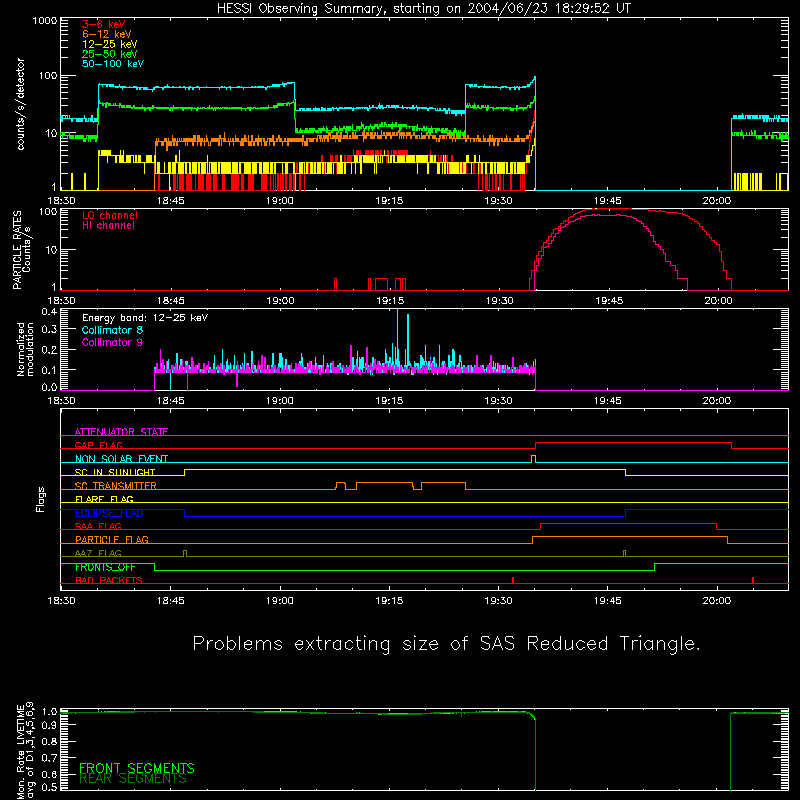800x800 pixels.
Task: Click the REAR SEGMENTS legend label
Action: pyautogui.click(x=133, y=779)
